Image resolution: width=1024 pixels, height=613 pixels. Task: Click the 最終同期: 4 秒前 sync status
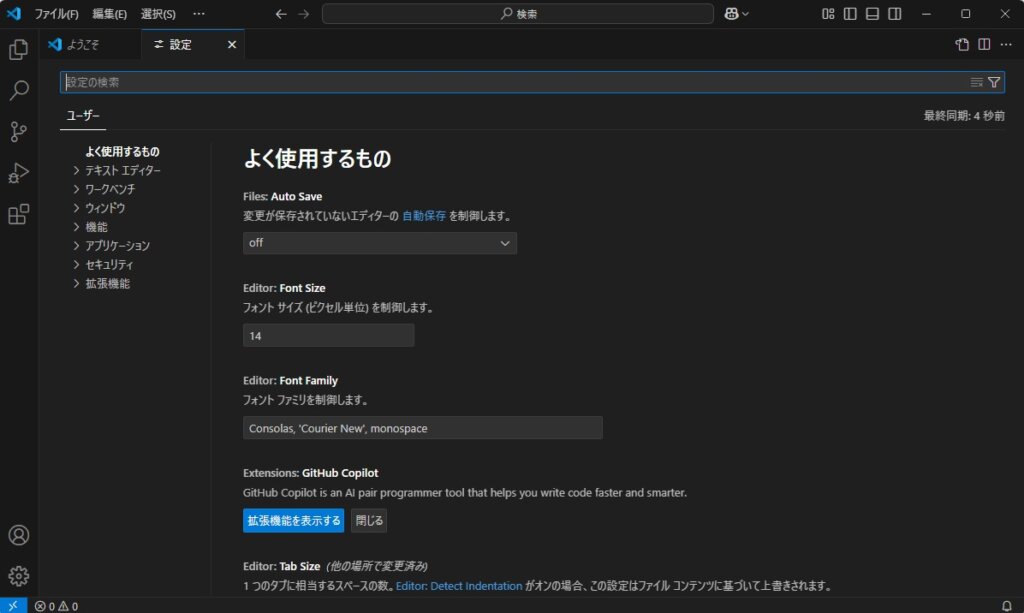964,116
